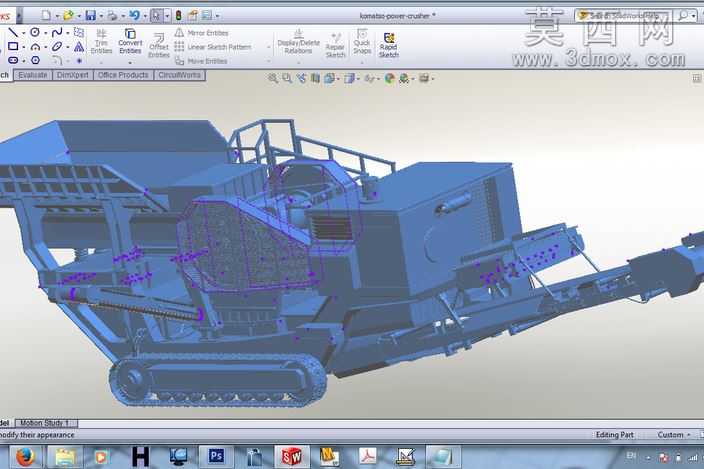Screen dimensions: 704x469
Task: Select the Ellipse sketch tool
Action: (x=57, y=46)
